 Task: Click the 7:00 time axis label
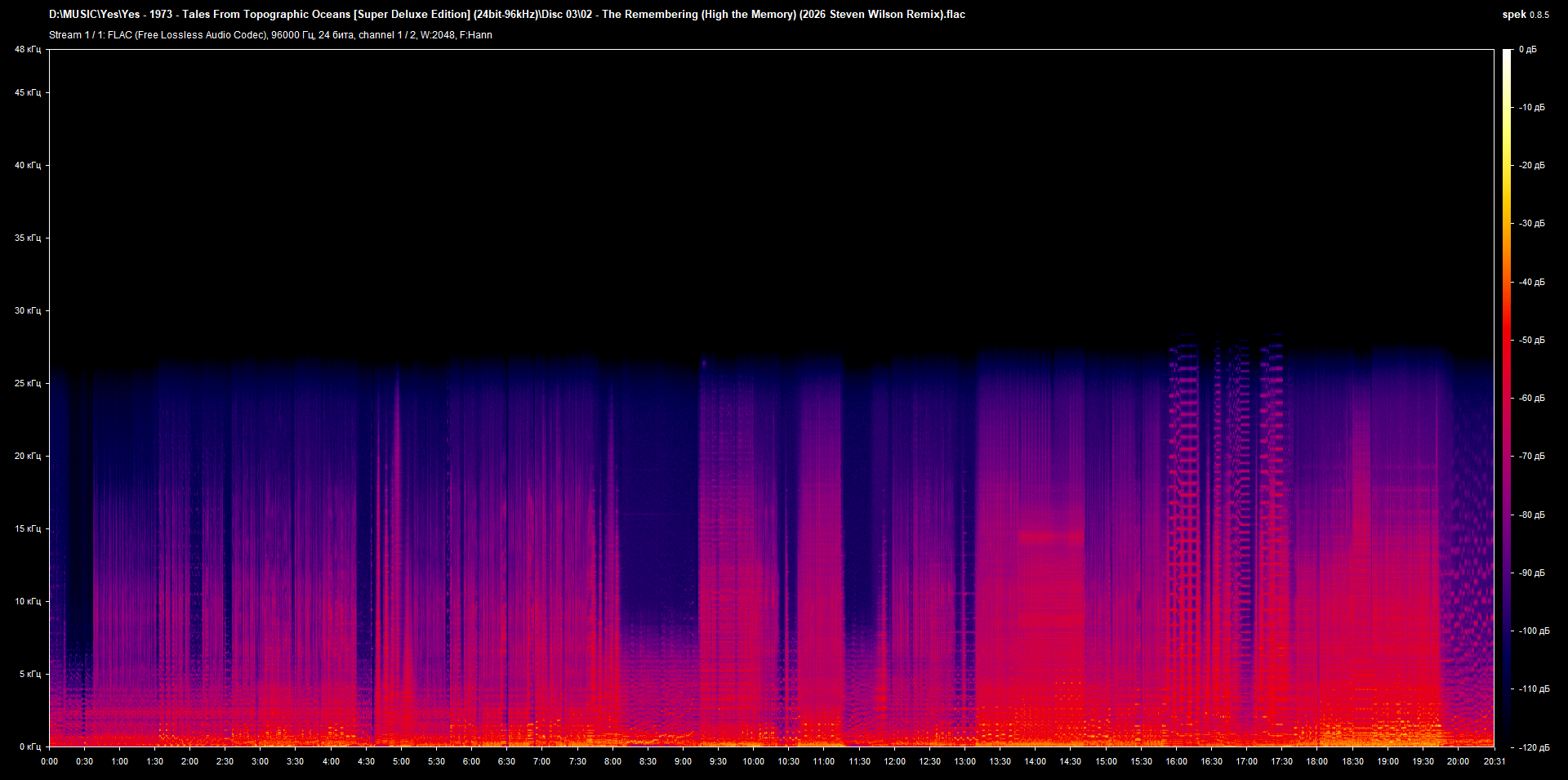tap(541, 762)
